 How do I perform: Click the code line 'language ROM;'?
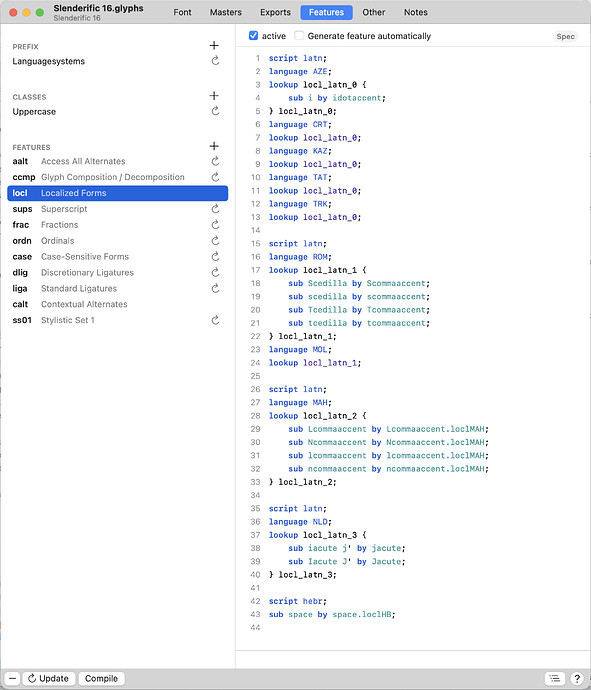point(300,257)
